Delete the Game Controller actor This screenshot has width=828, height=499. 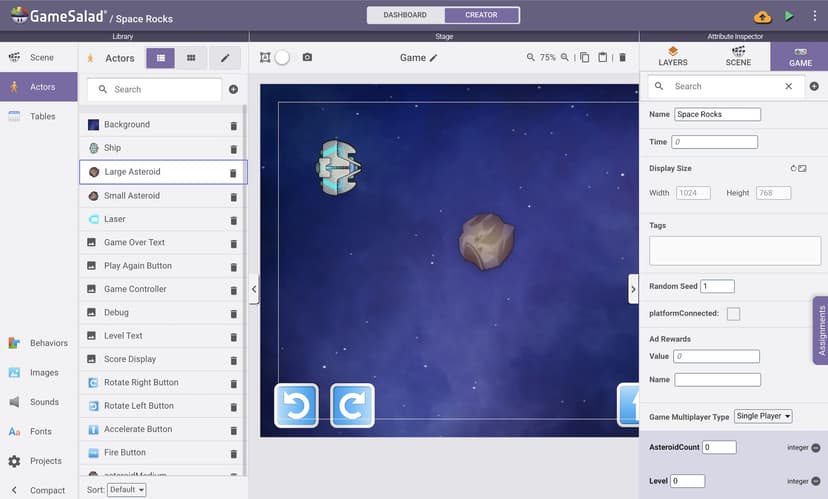(x=233, y=290)
